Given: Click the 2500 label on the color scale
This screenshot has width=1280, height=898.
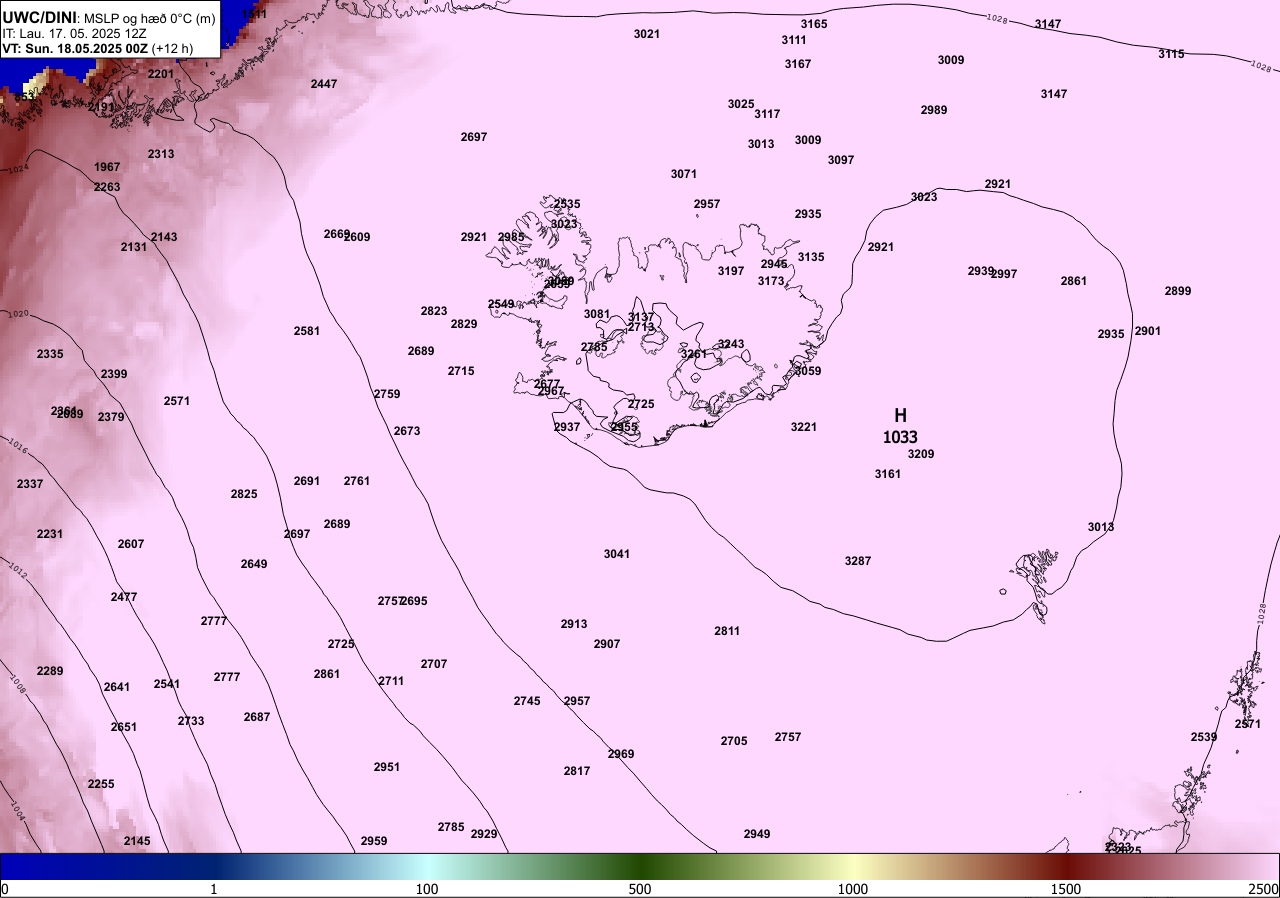Looking at the screenshot, I should tap(1263, 889).
